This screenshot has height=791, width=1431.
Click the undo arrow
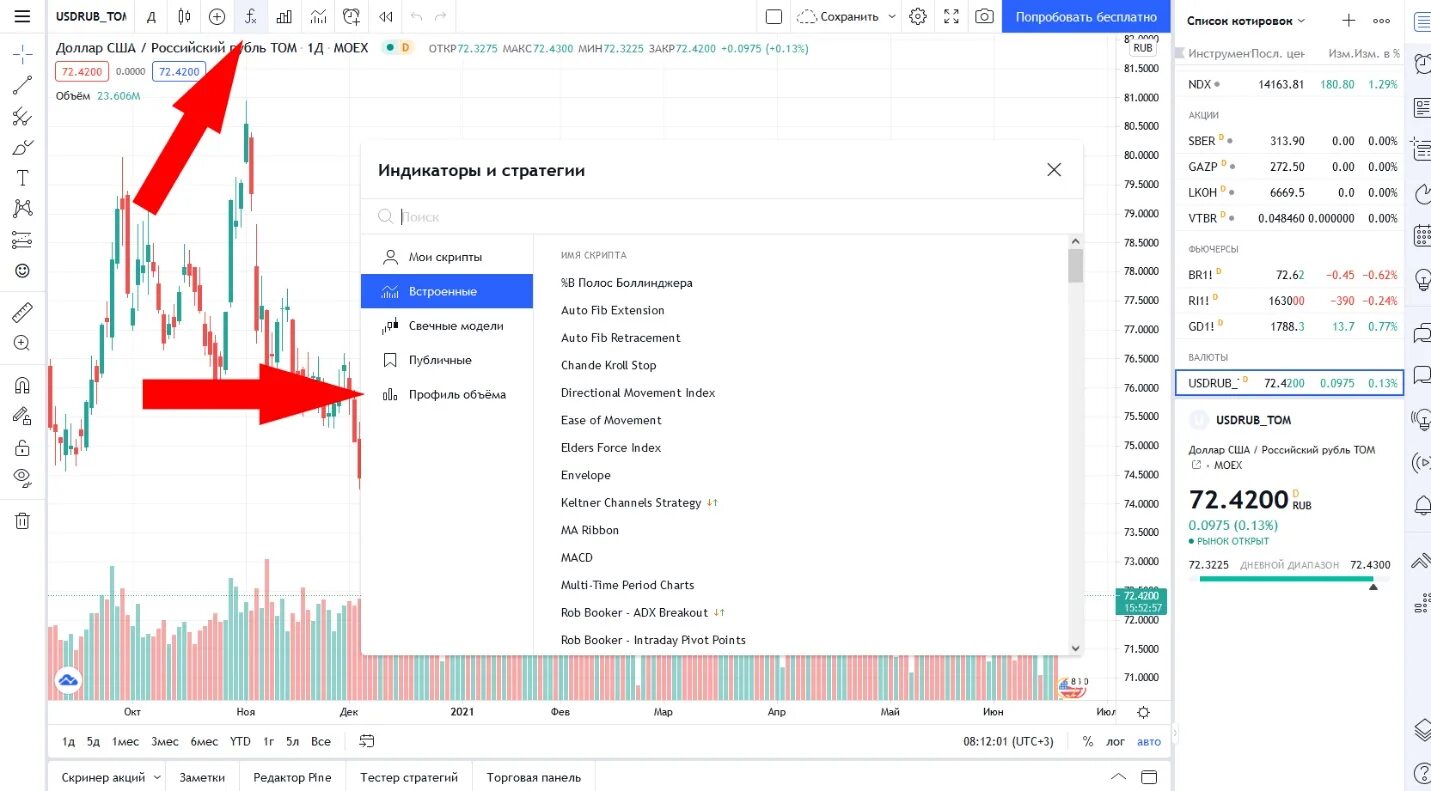pos(416,16)
